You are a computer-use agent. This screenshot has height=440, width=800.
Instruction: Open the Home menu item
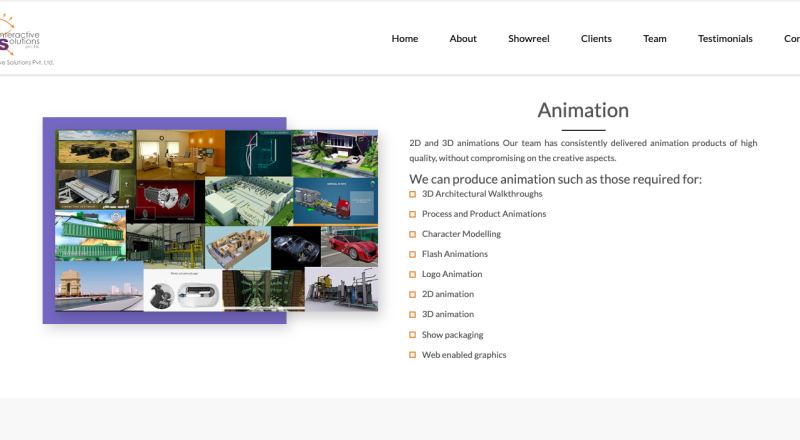pos(405,39)
